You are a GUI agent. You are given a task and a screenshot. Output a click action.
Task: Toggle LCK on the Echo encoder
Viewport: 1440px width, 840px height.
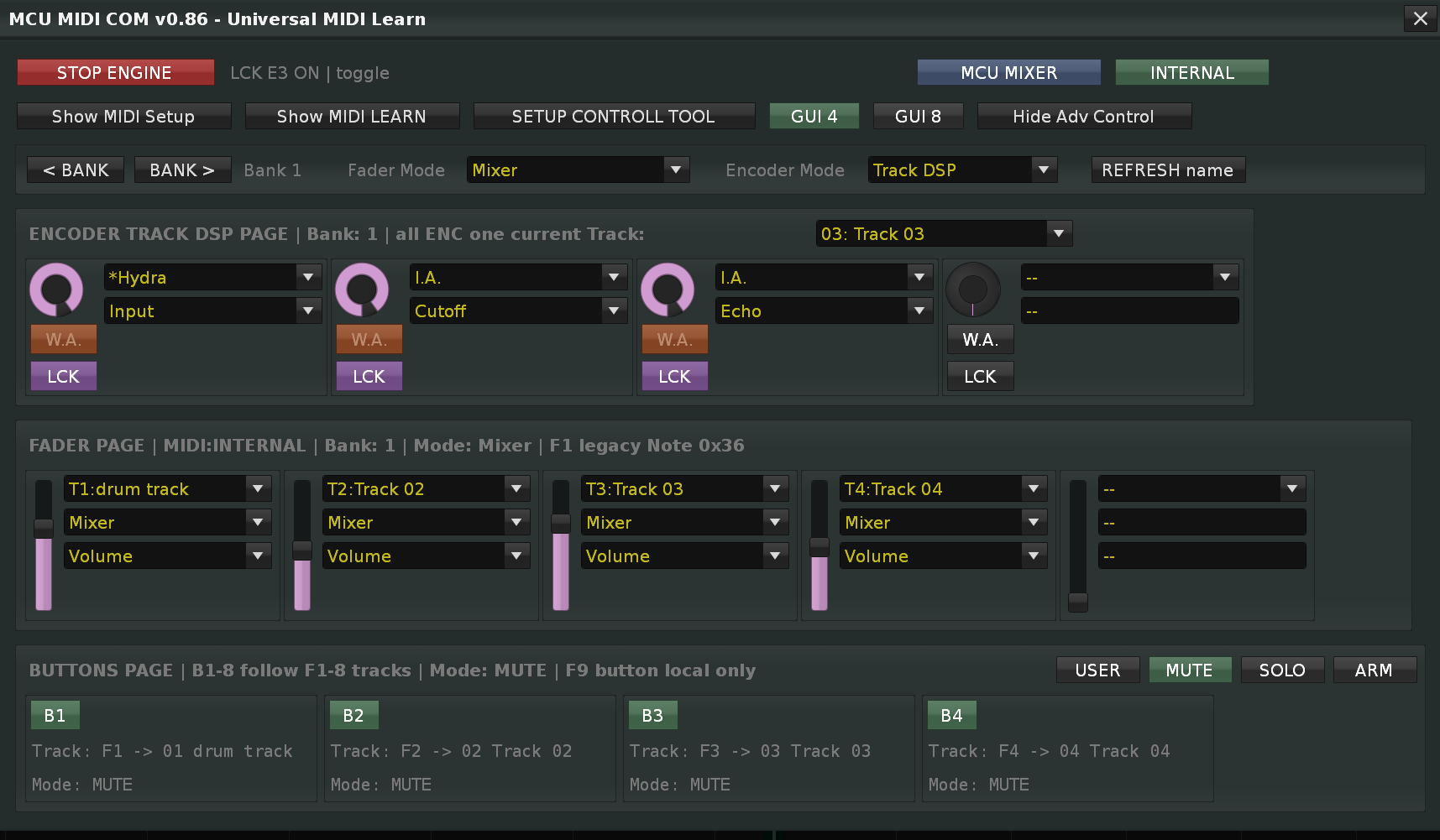tap(675, 377)
